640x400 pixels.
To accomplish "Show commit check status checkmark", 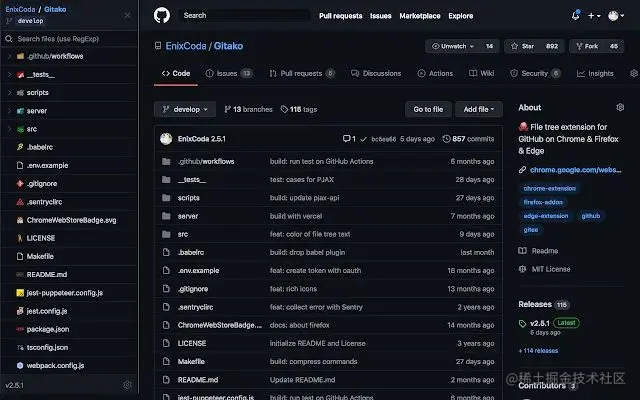I will click(363, 139).
